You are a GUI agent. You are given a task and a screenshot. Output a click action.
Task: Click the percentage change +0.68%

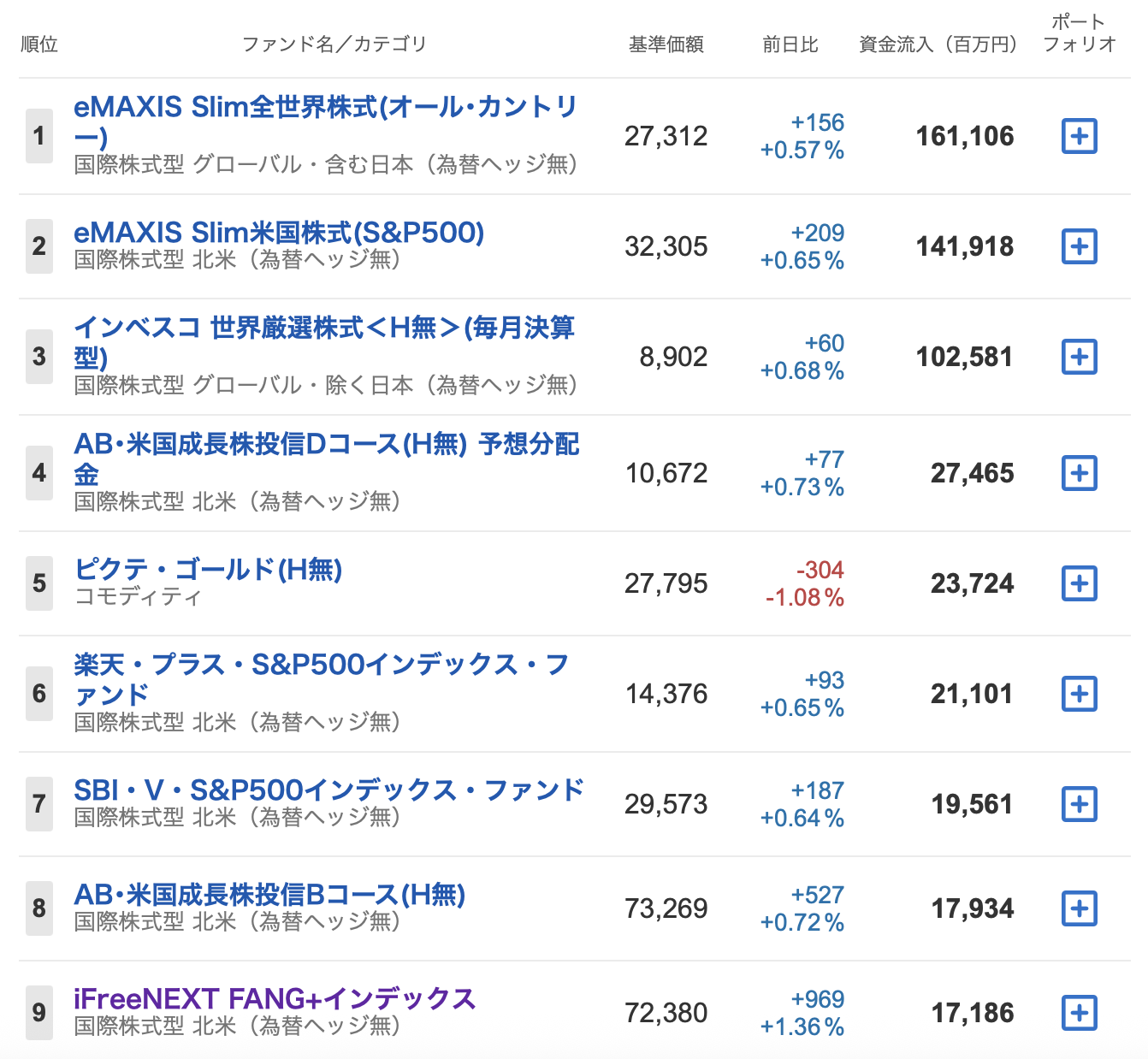click(x=802, y=370)
